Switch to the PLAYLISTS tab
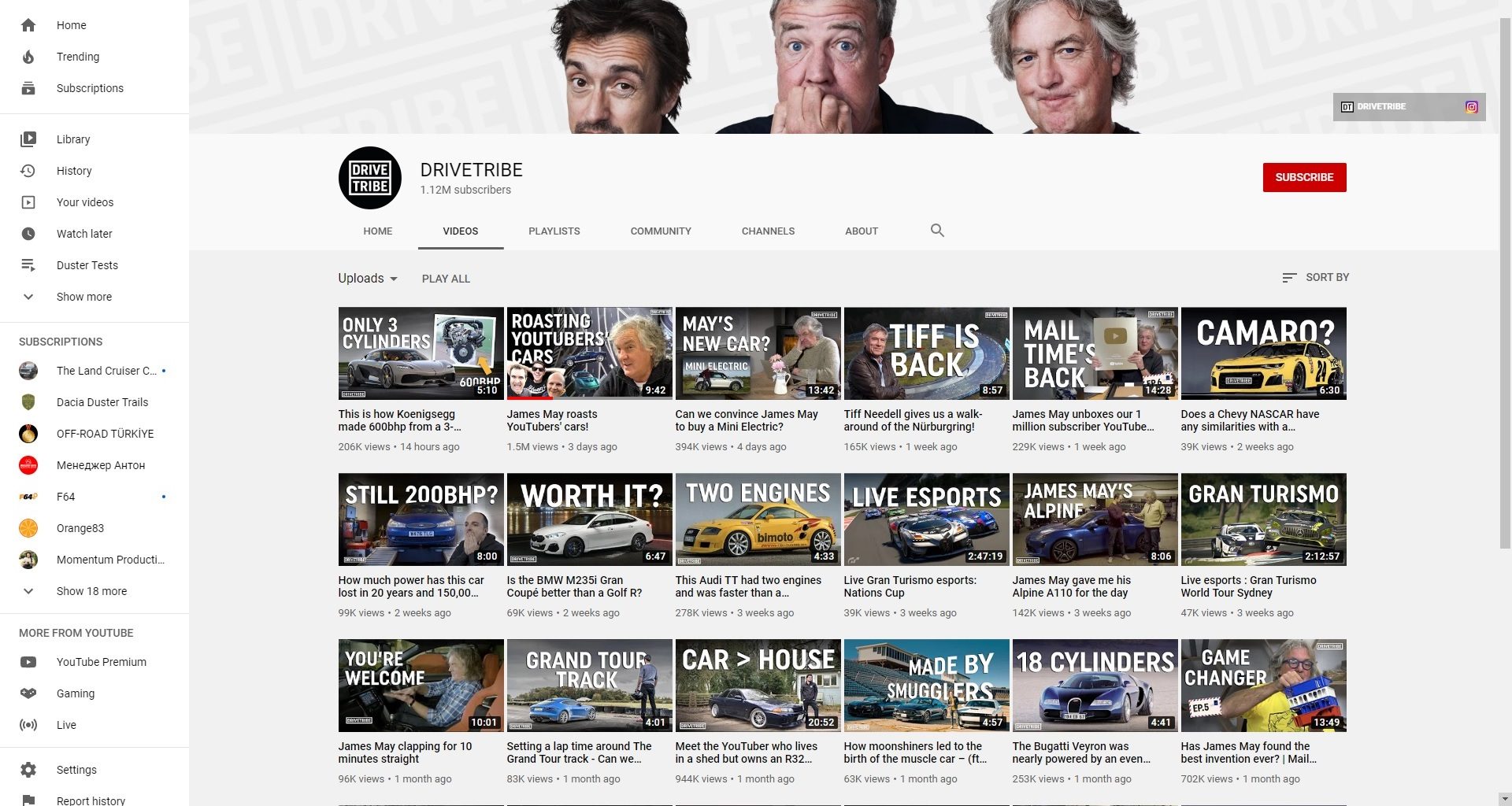Viewport: 1512px width, 806px height. 554,231
